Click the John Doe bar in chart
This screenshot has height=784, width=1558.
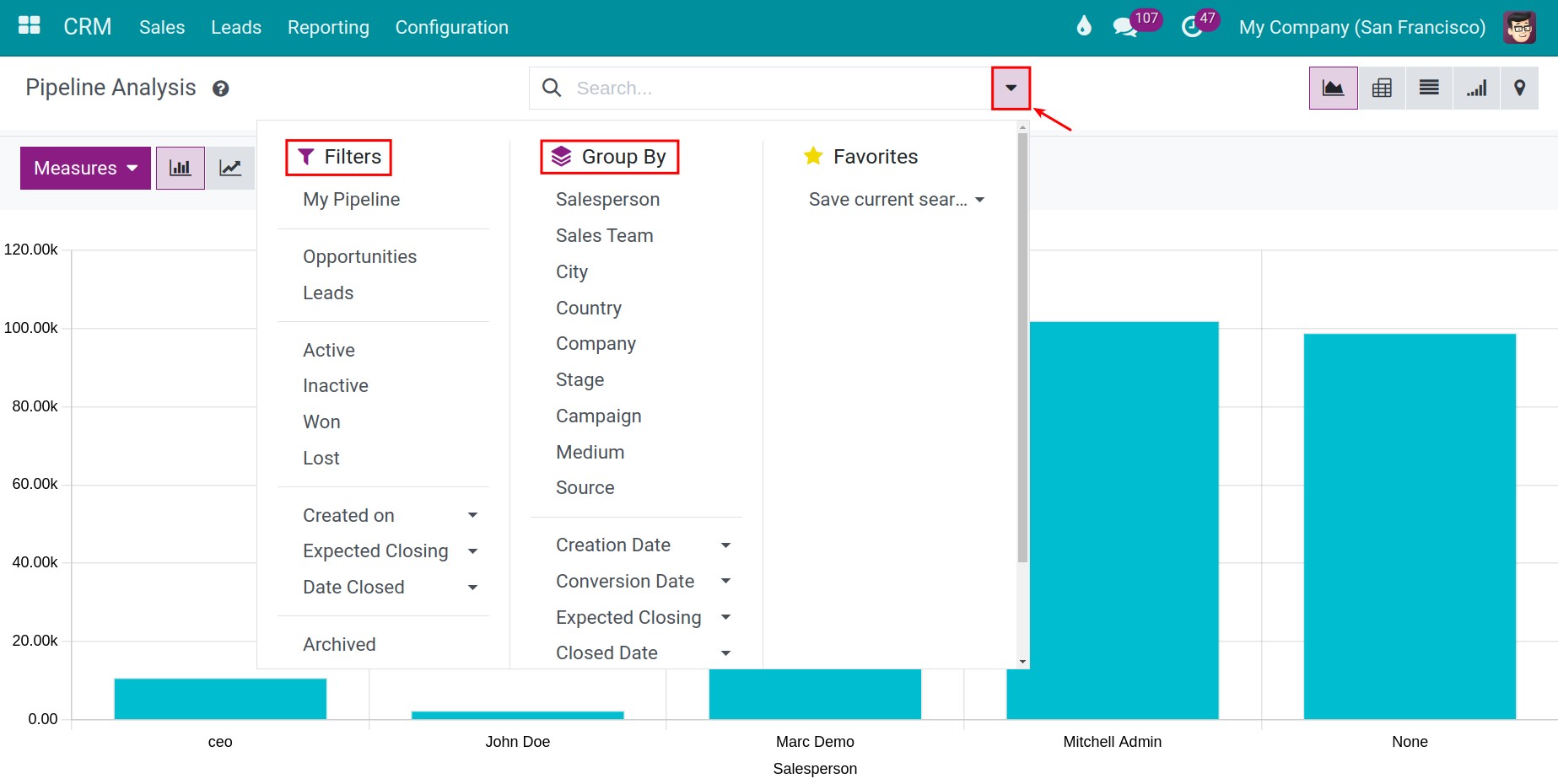coord(517,715)
